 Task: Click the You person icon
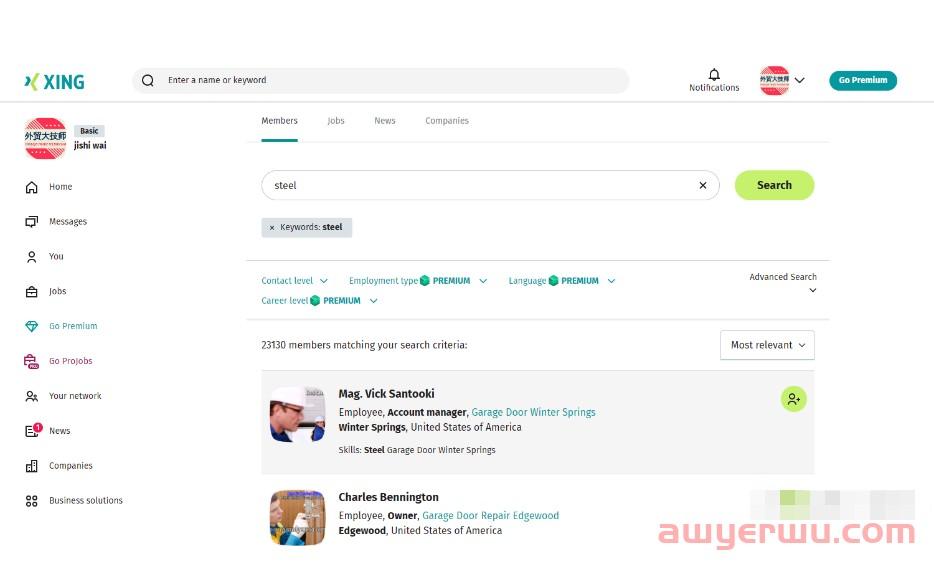point(32,257)
